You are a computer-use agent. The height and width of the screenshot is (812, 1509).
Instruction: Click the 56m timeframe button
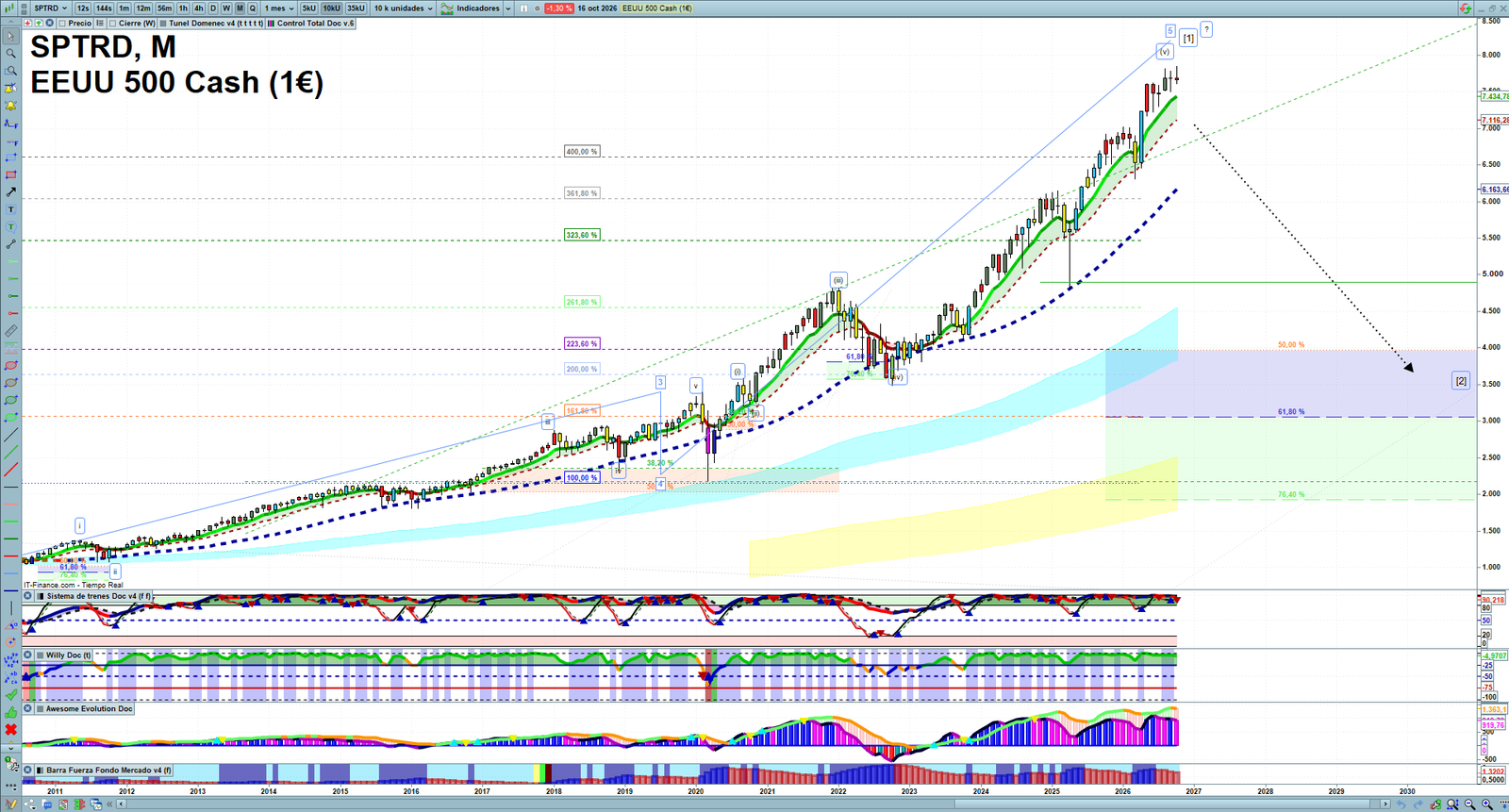165,8
